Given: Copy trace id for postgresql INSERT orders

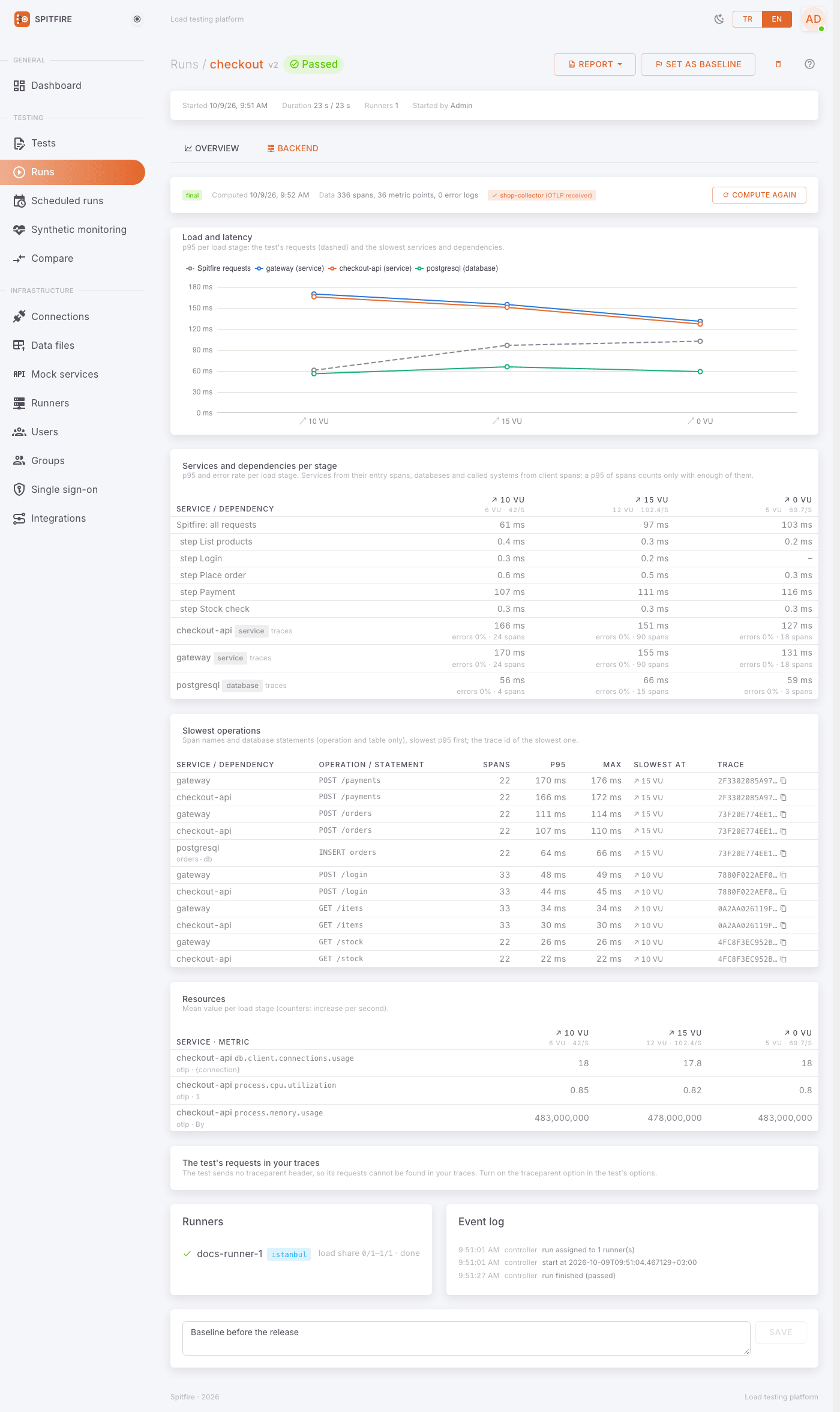Looking at the screenshot, I should 784,854.
